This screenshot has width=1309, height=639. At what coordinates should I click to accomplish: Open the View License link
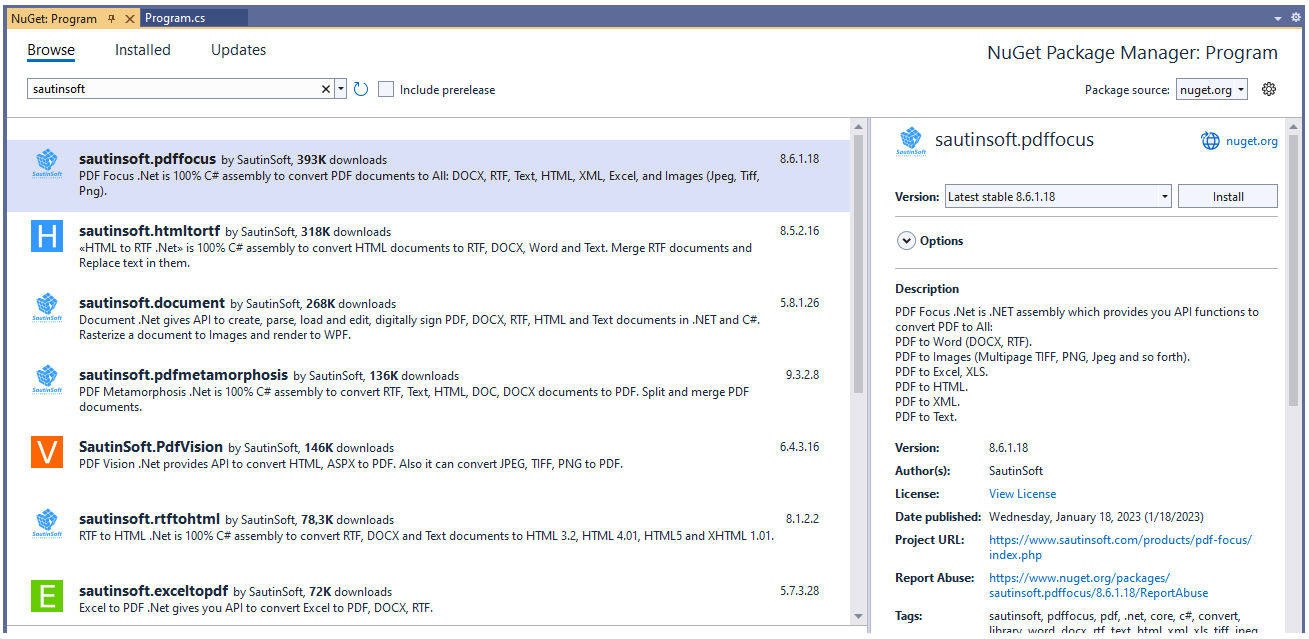tap(1022, 494)
